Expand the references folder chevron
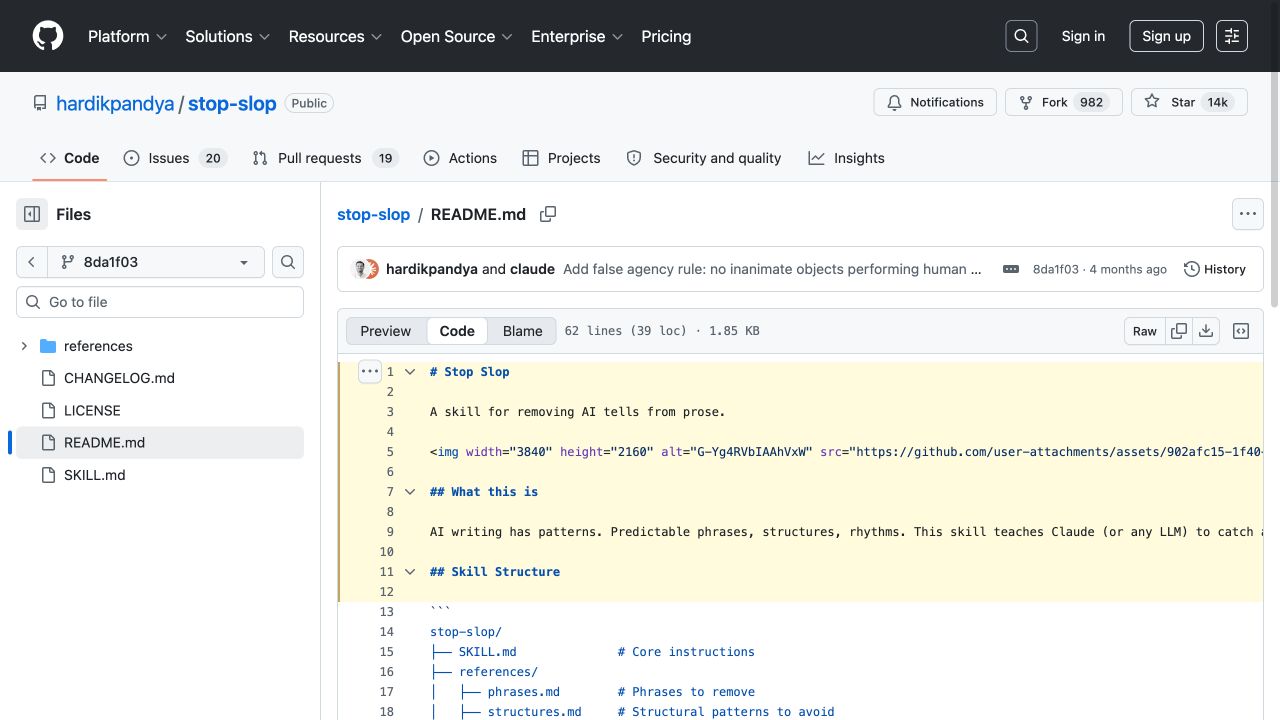The width and height of the screenshot is (1280, 720). (x=24, y=346)
